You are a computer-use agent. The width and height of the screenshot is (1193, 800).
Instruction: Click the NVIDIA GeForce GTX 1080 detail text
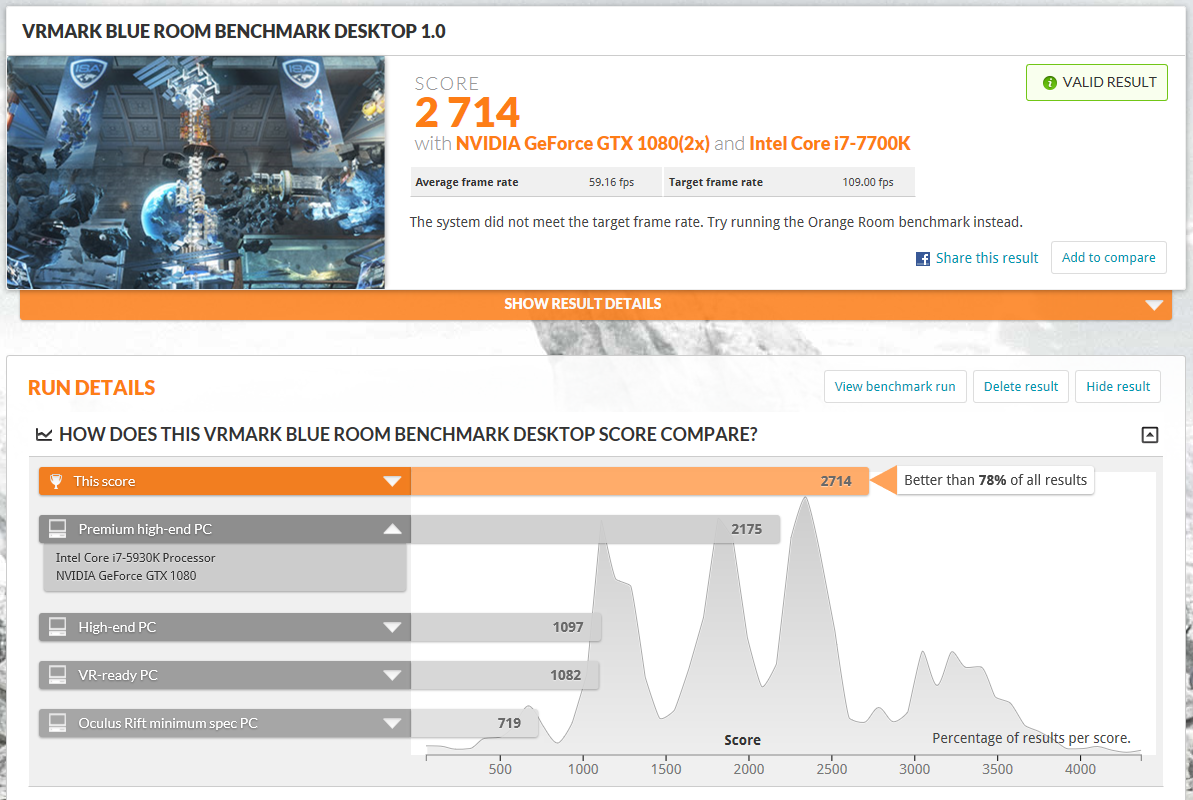coord(126,575)
